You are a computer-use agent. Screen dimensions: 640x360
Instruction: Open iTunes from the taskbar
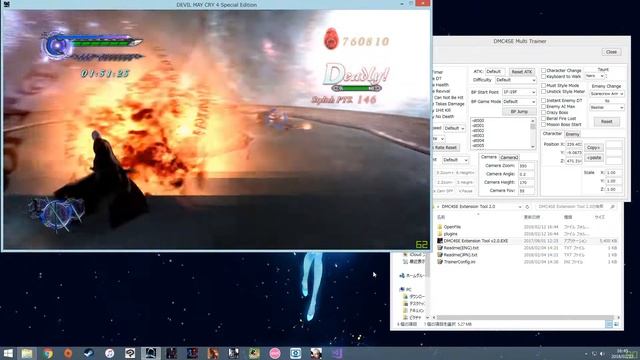point(109,353)
